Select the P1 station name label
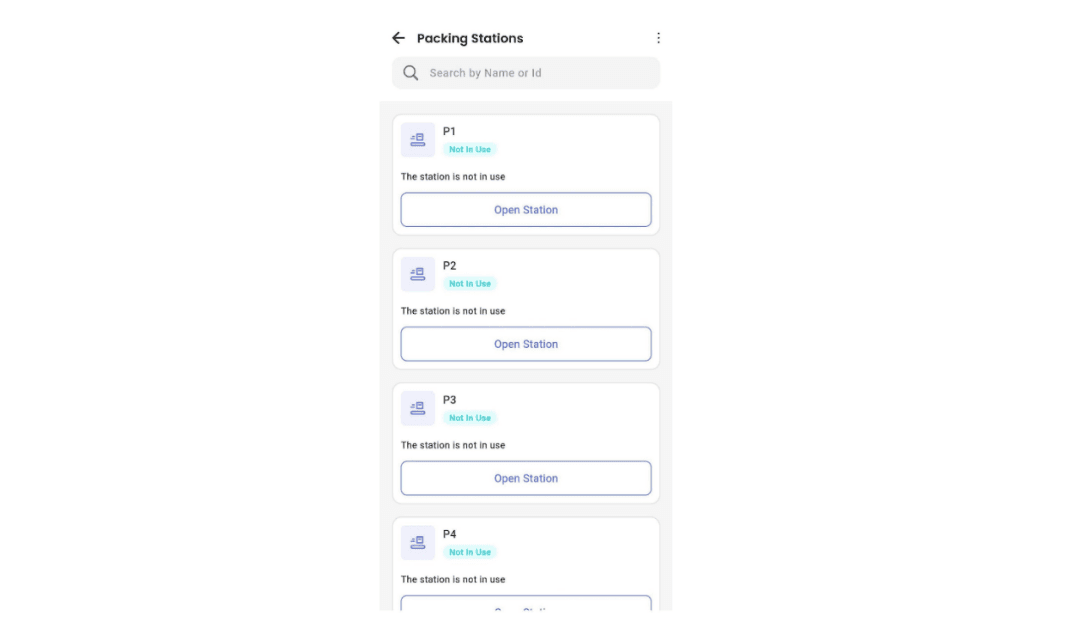This screenshot has width=1085, height=622. tap(450, 131)
